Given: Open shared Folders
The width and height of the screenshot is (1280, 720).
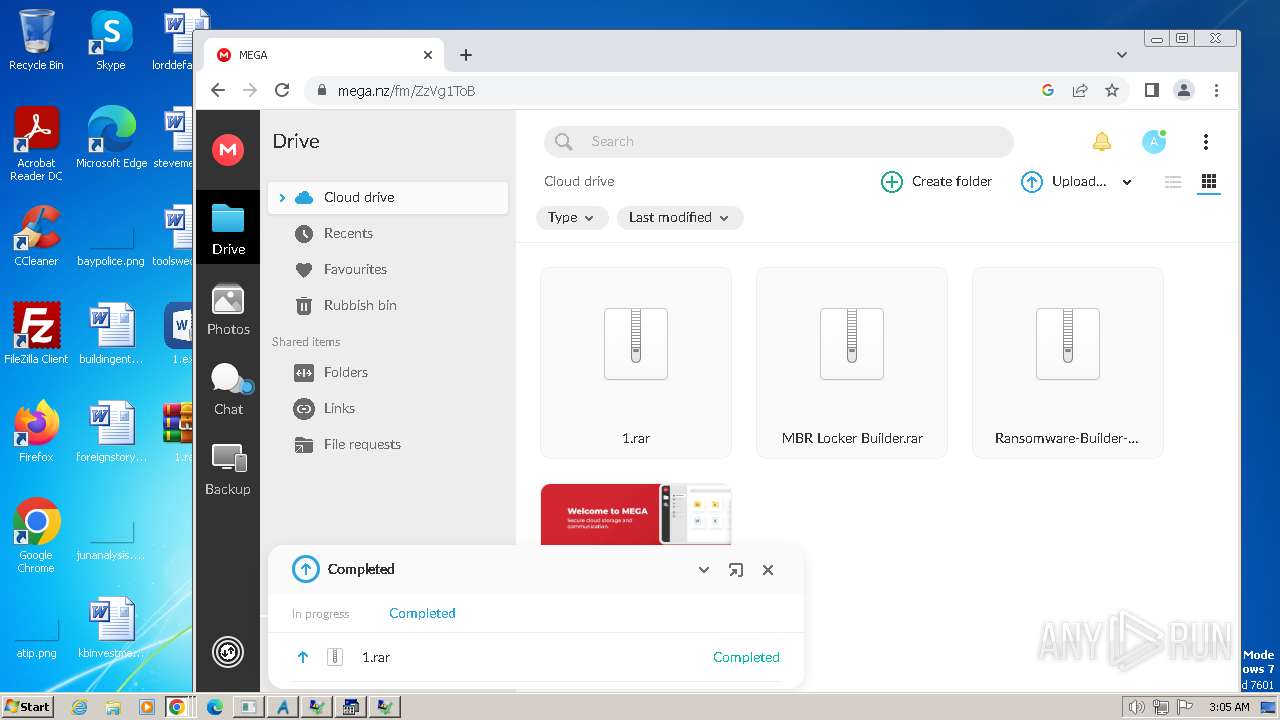Looking at the screenshot, I should [346, 372].
